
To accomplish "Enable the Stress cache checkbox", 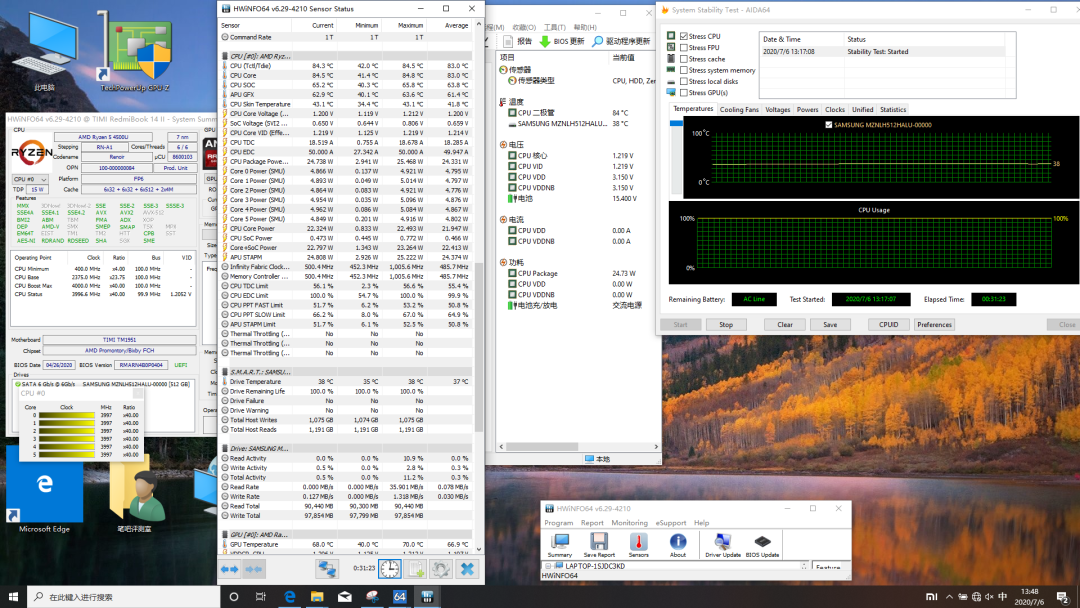I will click(684, 59).
